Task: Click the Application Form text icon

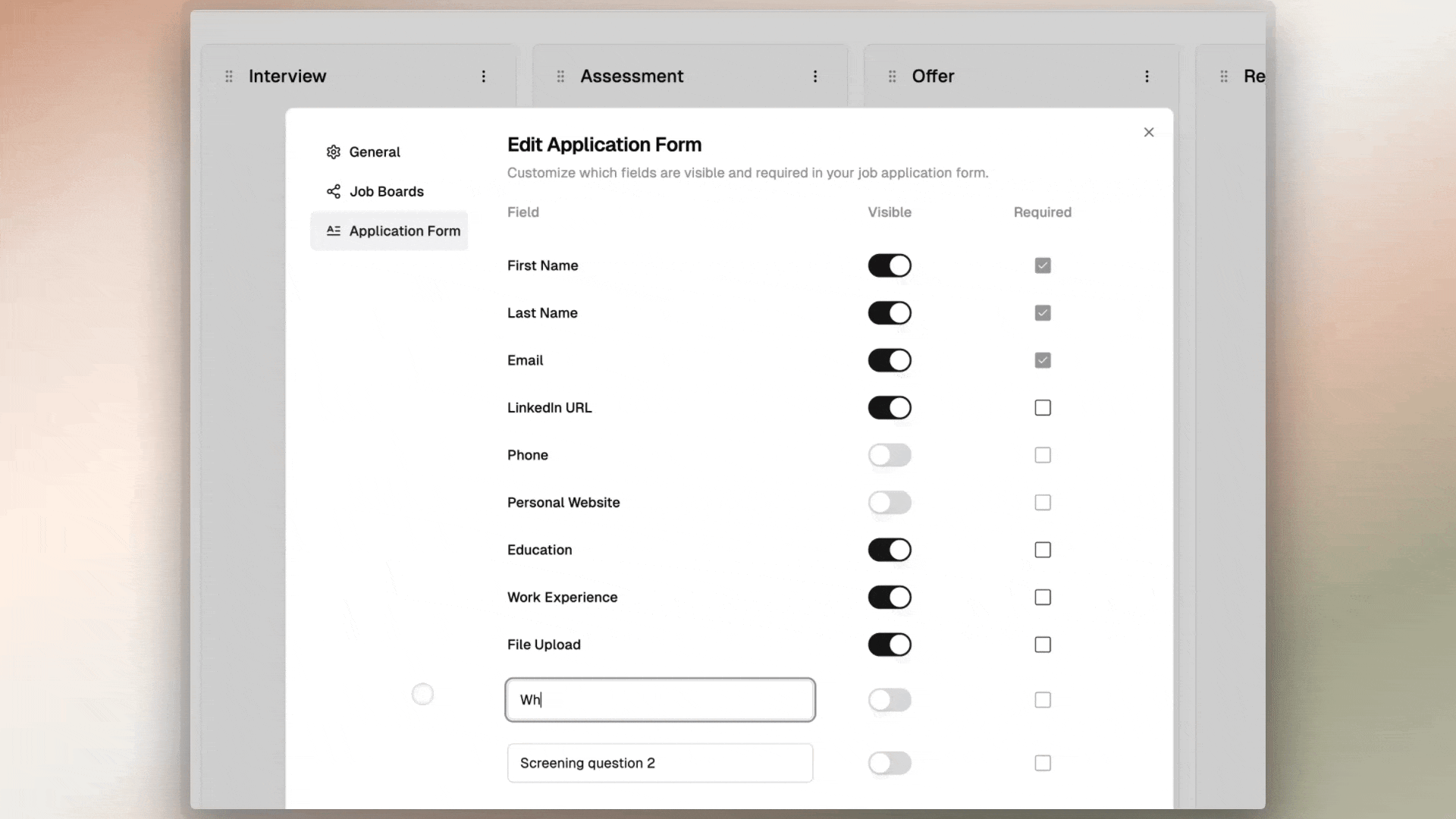Action: coord(334,231)
